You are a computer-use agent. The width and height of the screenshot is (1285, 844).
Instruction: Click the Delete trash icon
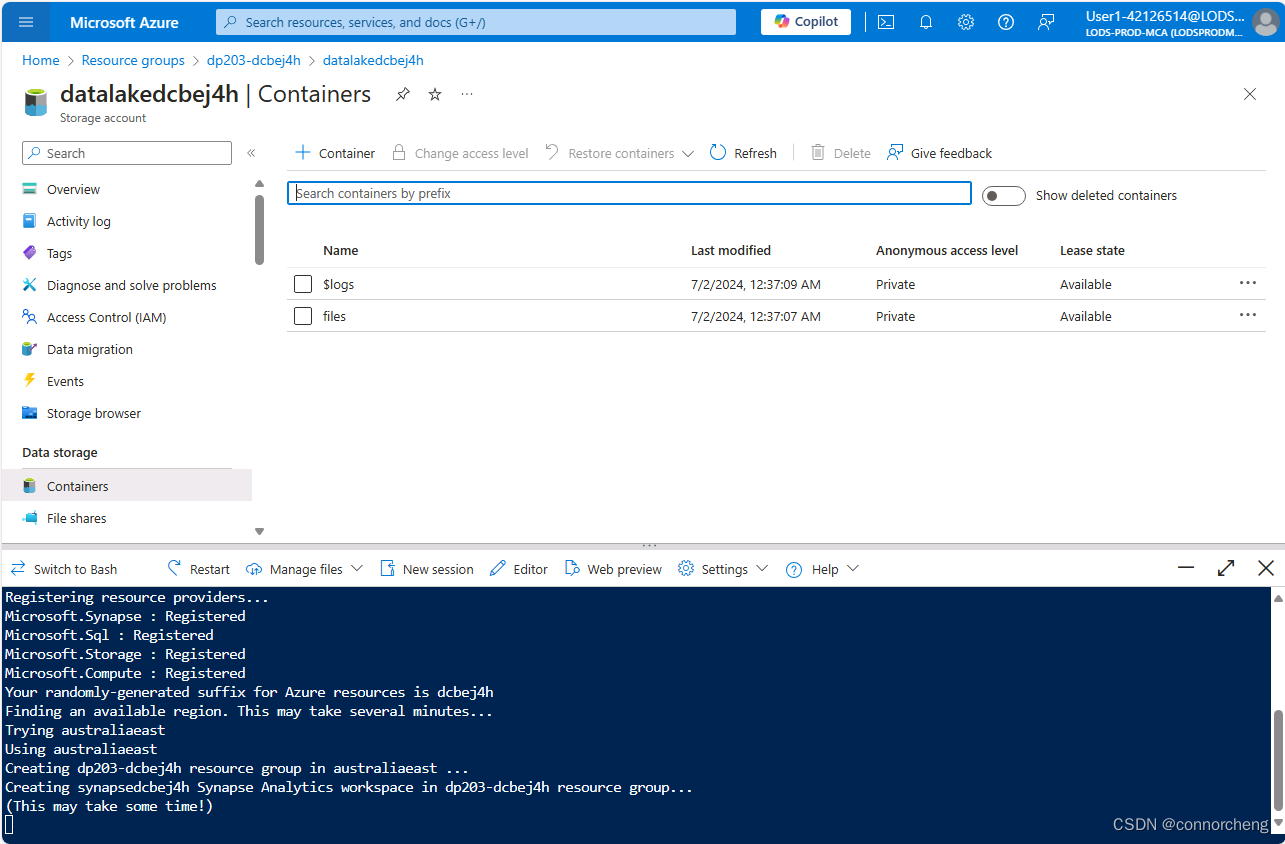818,153
